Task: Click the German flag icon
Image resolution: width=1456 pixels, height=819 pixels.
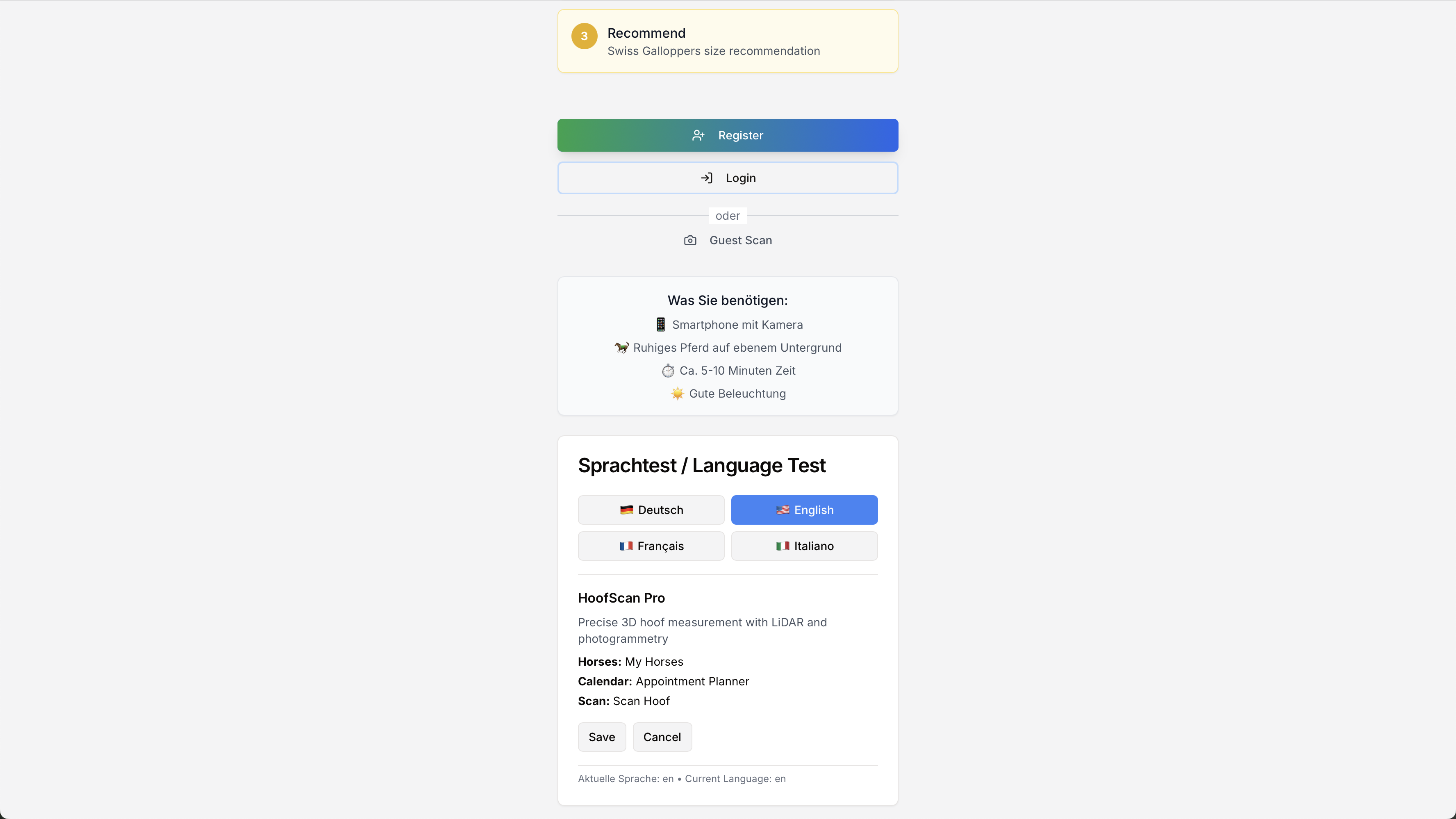Action: point(626,510)
